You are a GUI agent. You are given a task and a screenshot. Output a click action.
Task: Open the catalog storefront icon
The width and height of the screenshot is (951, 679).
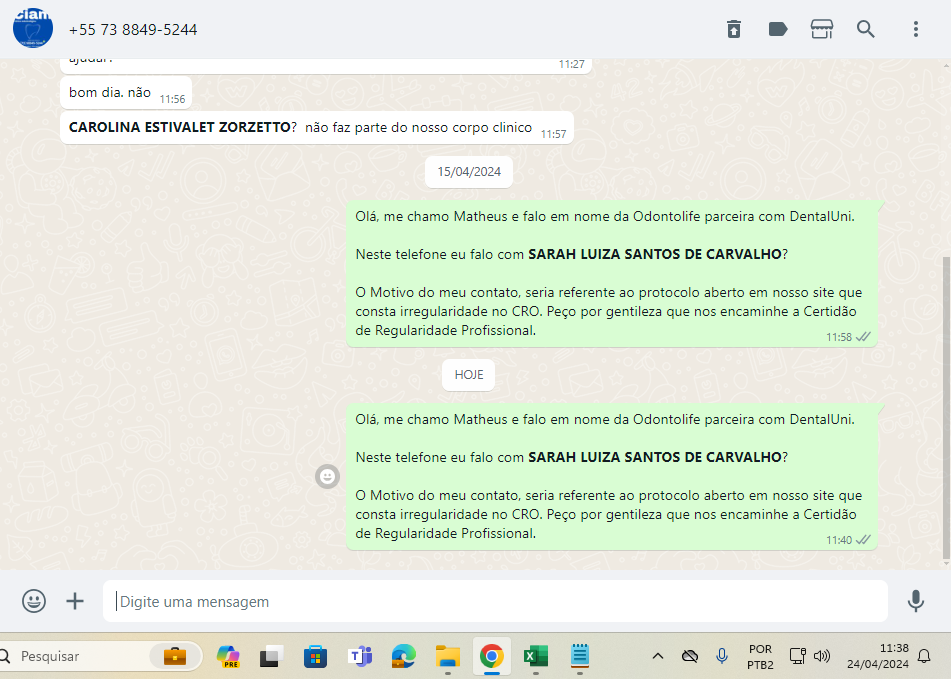(821, 29)
